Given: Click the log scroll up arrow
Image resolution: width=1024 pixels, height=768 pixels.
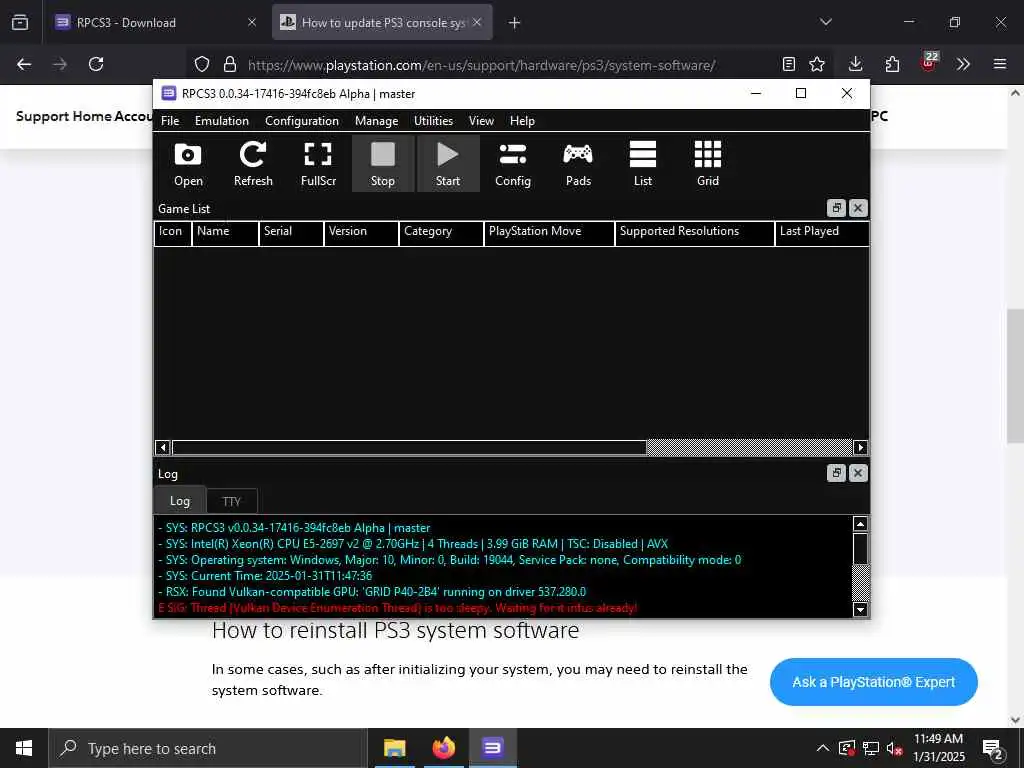Looking at the screenshot, I should coord(860,524).
